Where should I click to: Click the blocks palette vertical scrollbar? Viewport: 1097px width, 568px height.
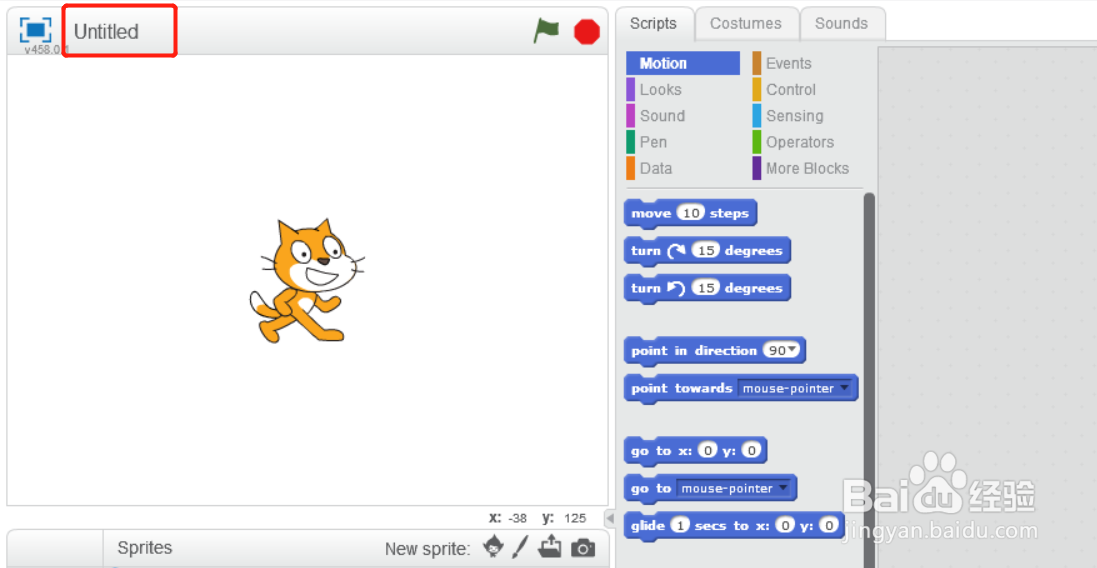click(869, 380)
